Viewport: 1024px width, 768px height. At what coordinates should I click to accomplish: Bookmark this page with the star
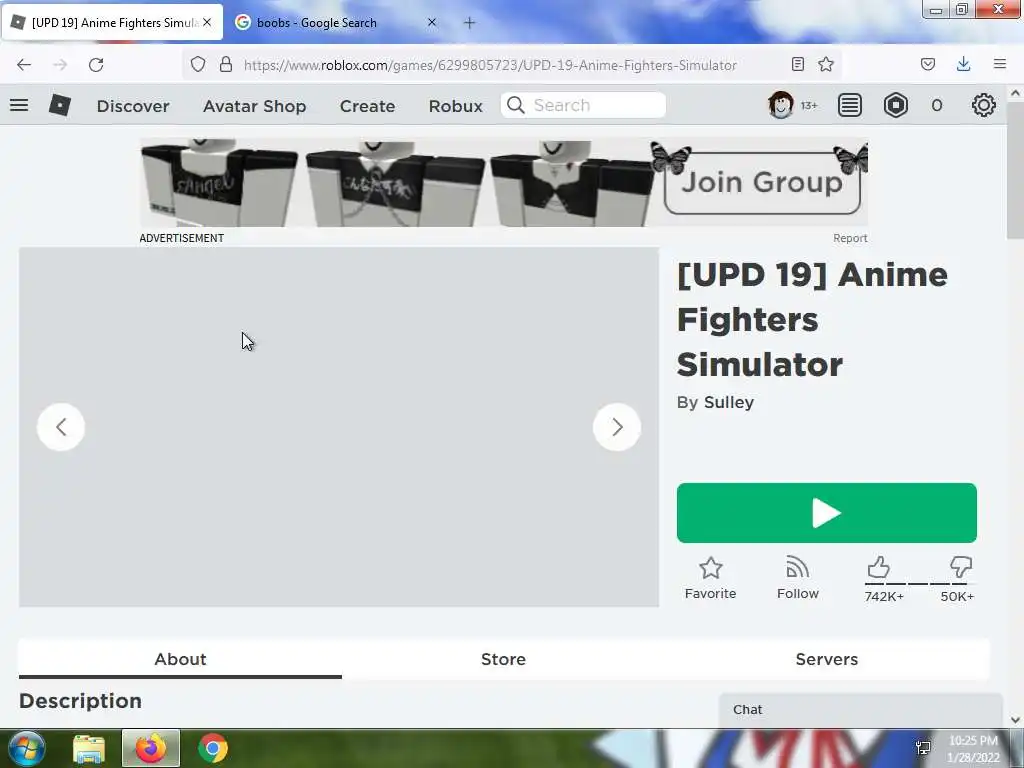tap(826, 64)
